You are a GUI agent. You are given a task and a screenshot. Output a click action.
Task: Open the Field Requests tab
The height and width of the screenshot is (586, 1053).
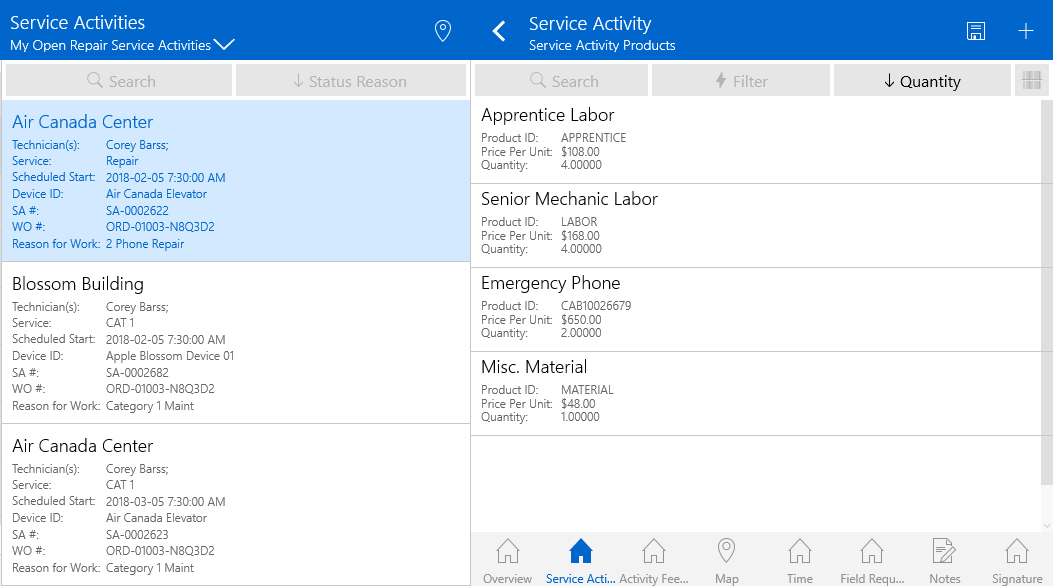[872, 560]
